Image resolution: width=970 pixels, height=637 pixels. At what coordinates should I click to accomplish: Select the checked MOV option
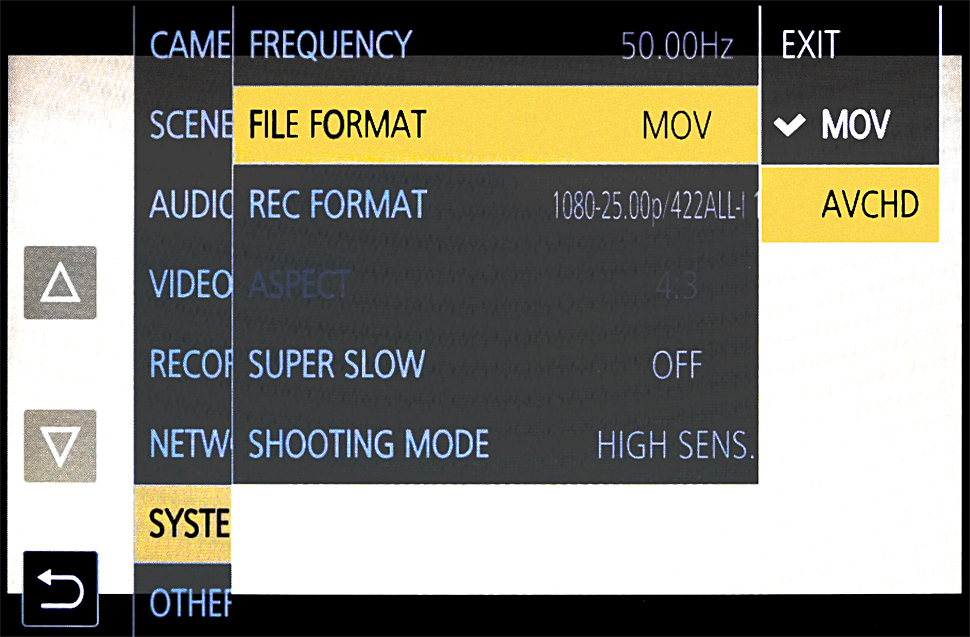[850, 124]
